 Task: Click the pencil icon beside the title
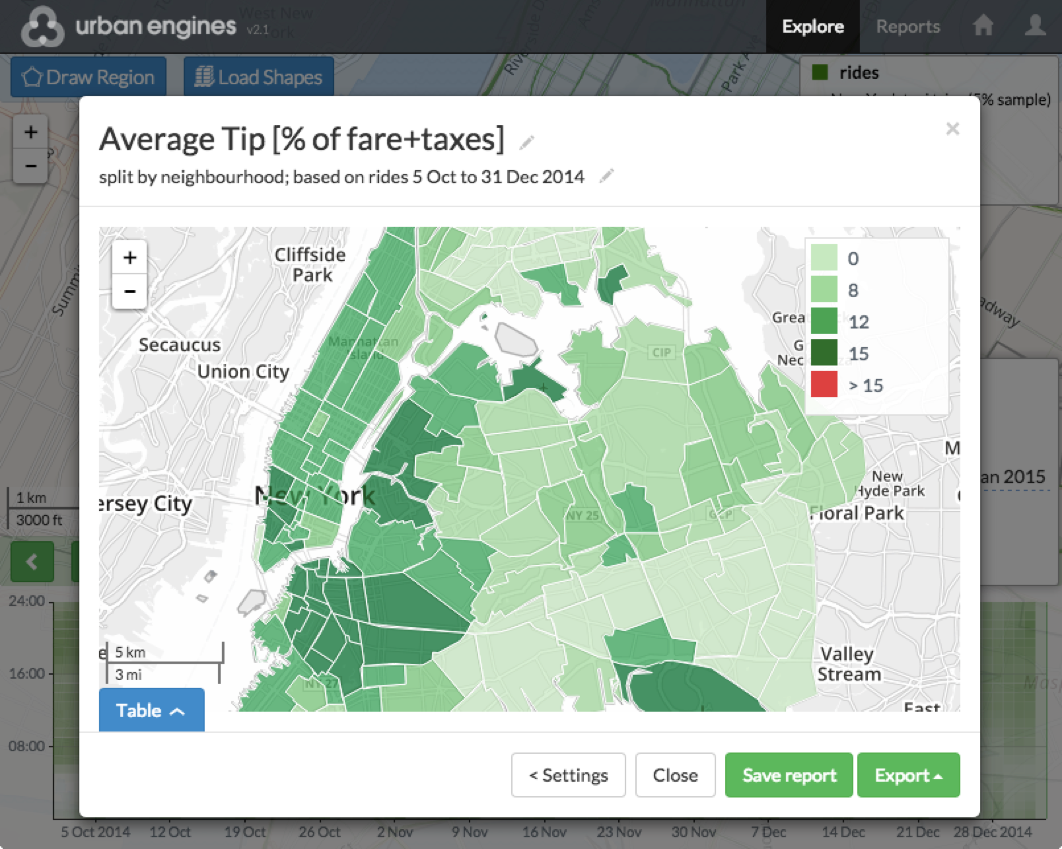coord(527,142)
